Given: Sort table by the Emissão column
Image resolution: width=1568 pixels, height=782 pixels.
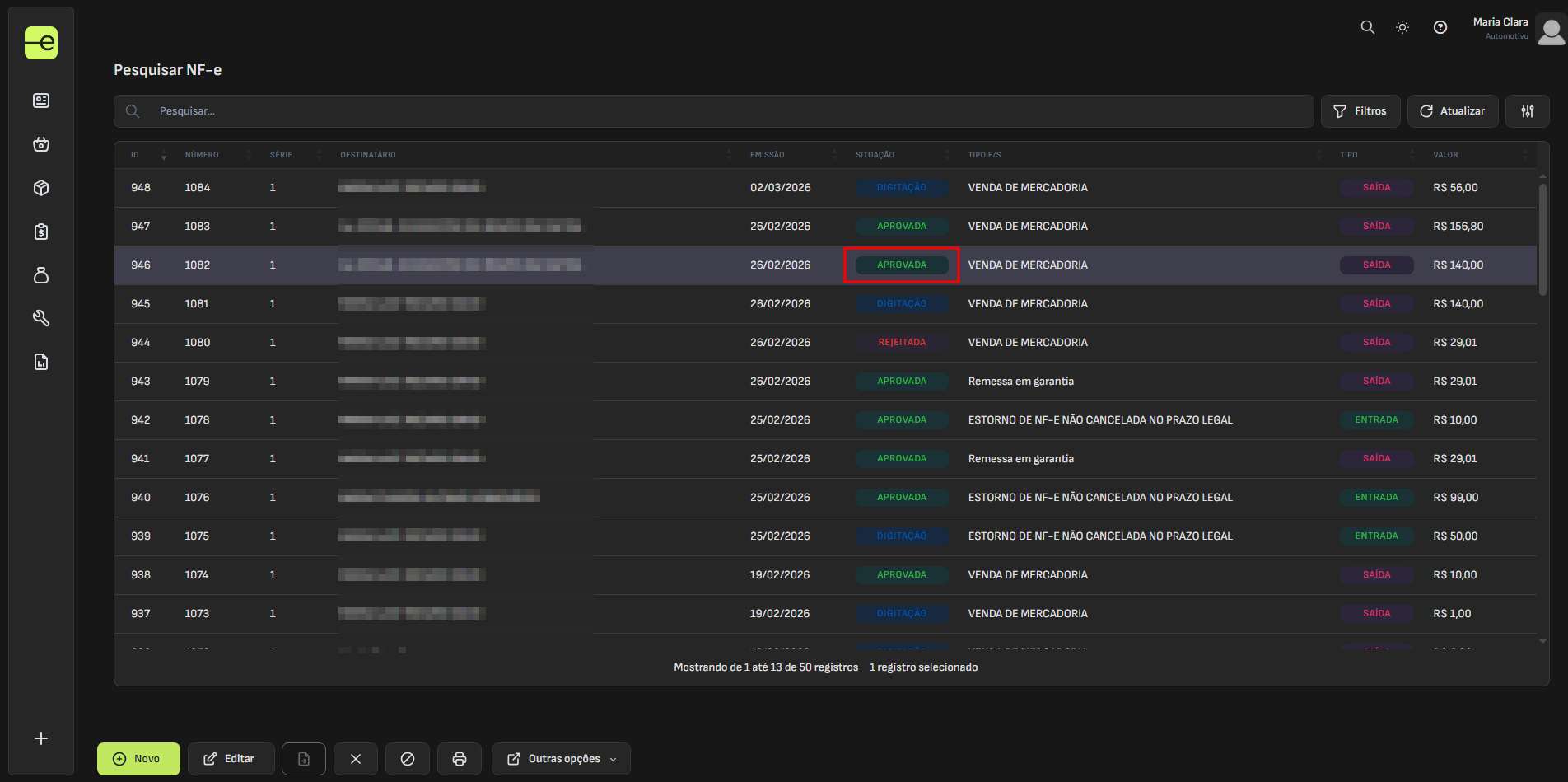Looking at the screenshot, I should [768, 155].
